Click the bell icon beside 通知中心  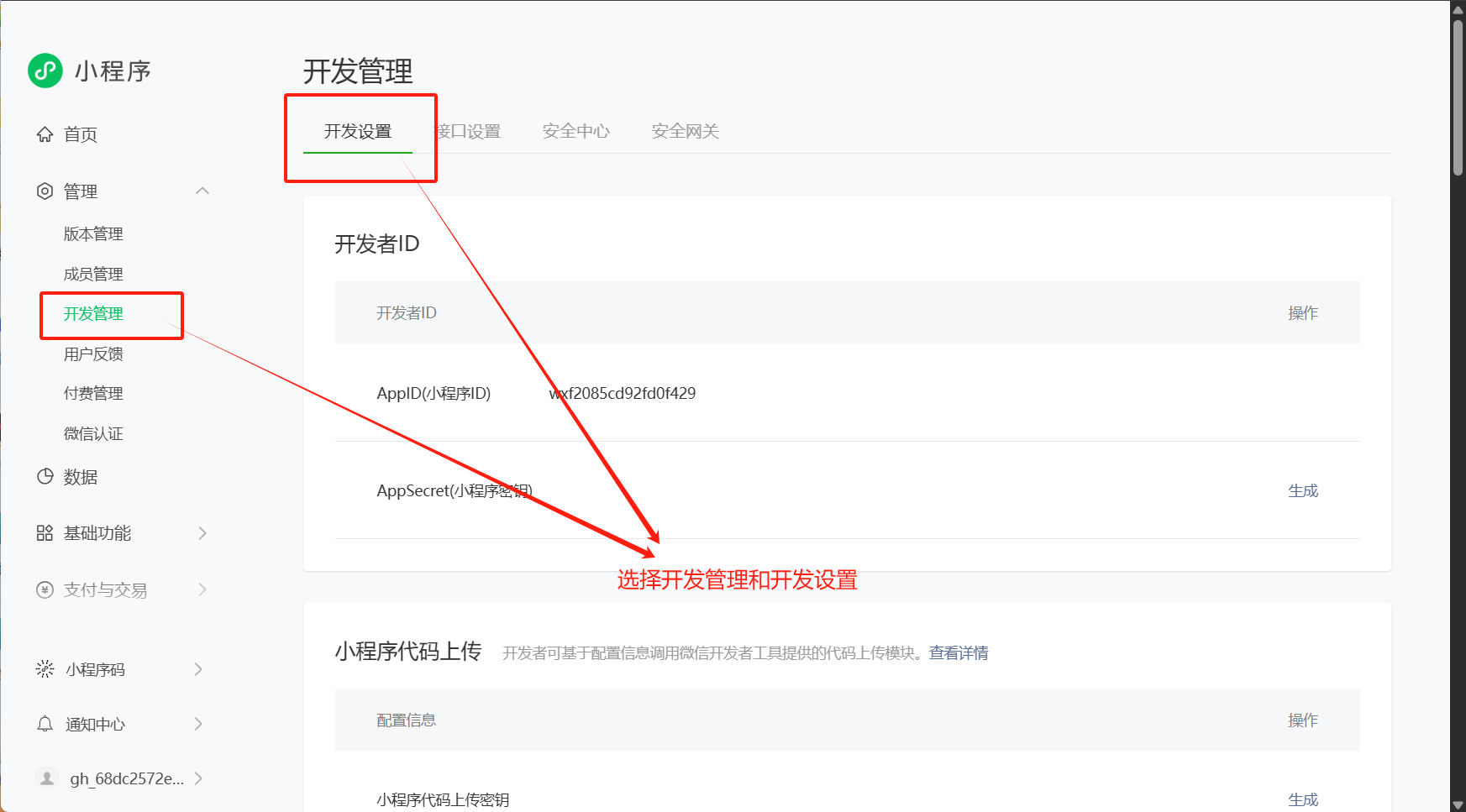[x=45, y=724]
